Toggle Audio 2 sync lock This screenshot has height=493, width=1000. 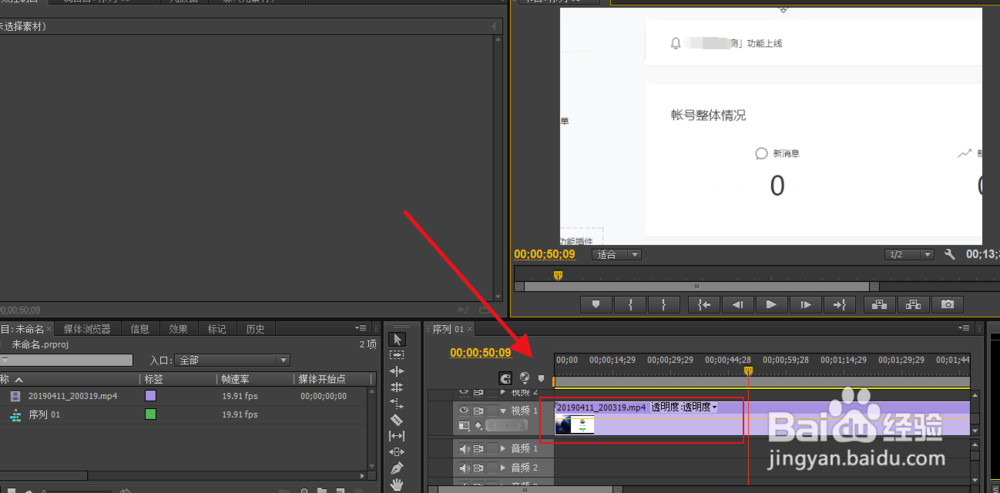478,468
